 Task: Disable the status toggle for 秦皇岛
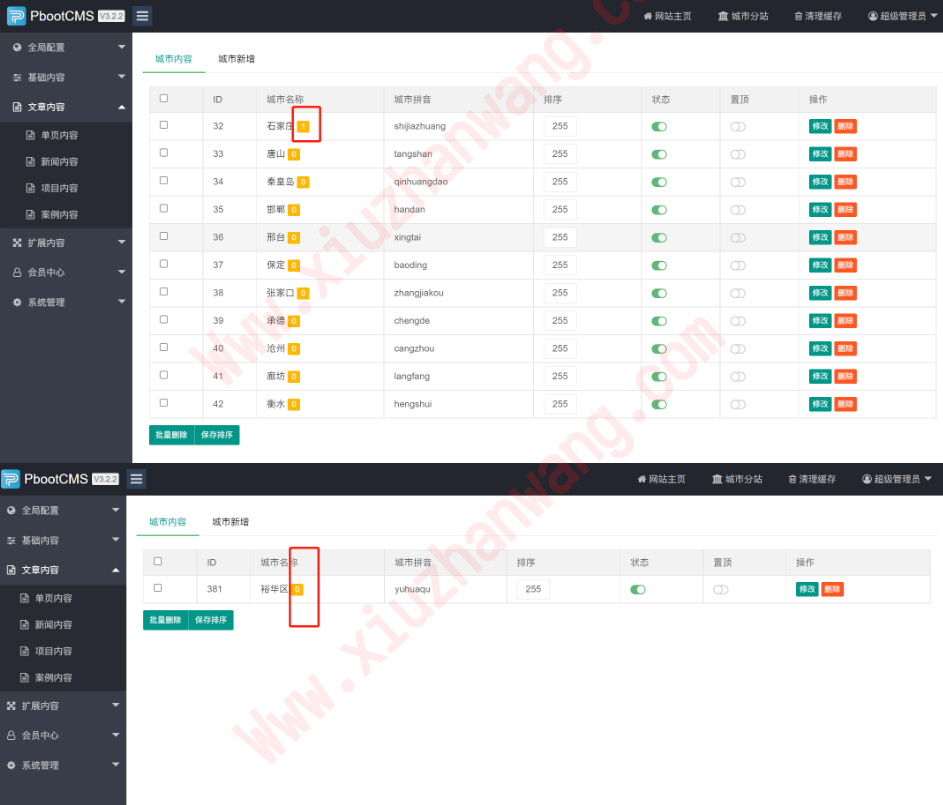(x=659, y=182)
